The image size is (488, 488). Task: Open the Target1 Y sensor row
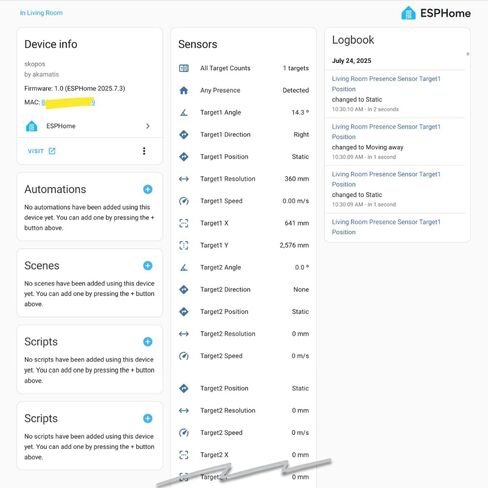[x=244, y=245]
